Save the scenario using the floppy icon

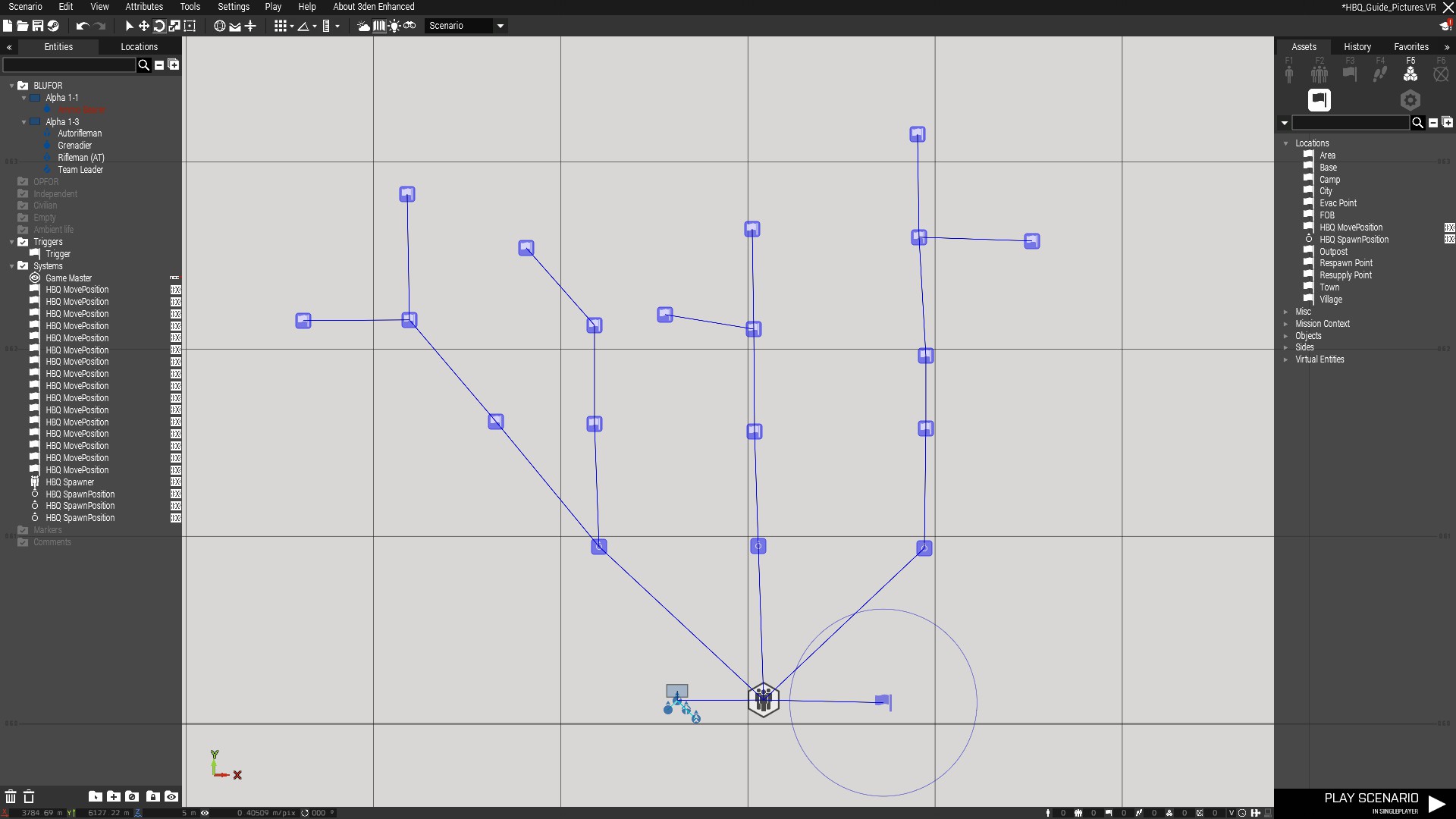pos(38,26)
